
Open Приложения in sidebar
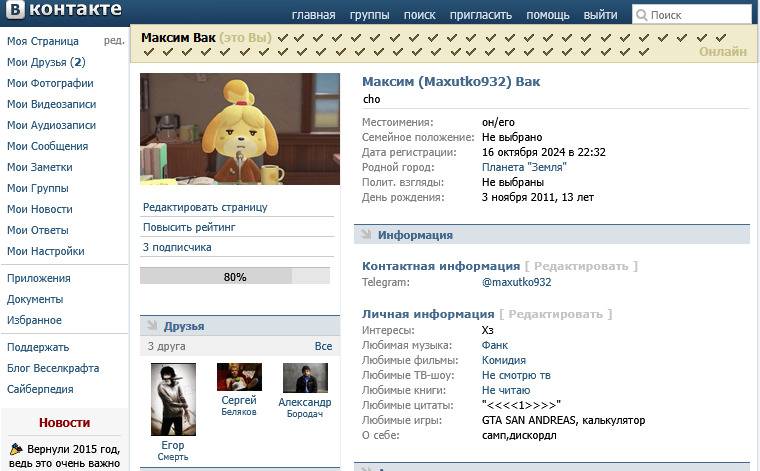click(39, 278)
